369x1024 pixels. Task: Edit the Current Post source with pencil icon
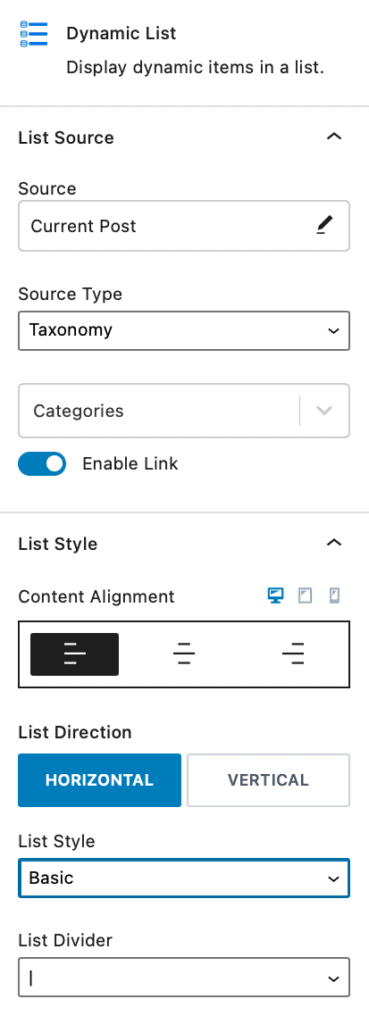(324, 225)
